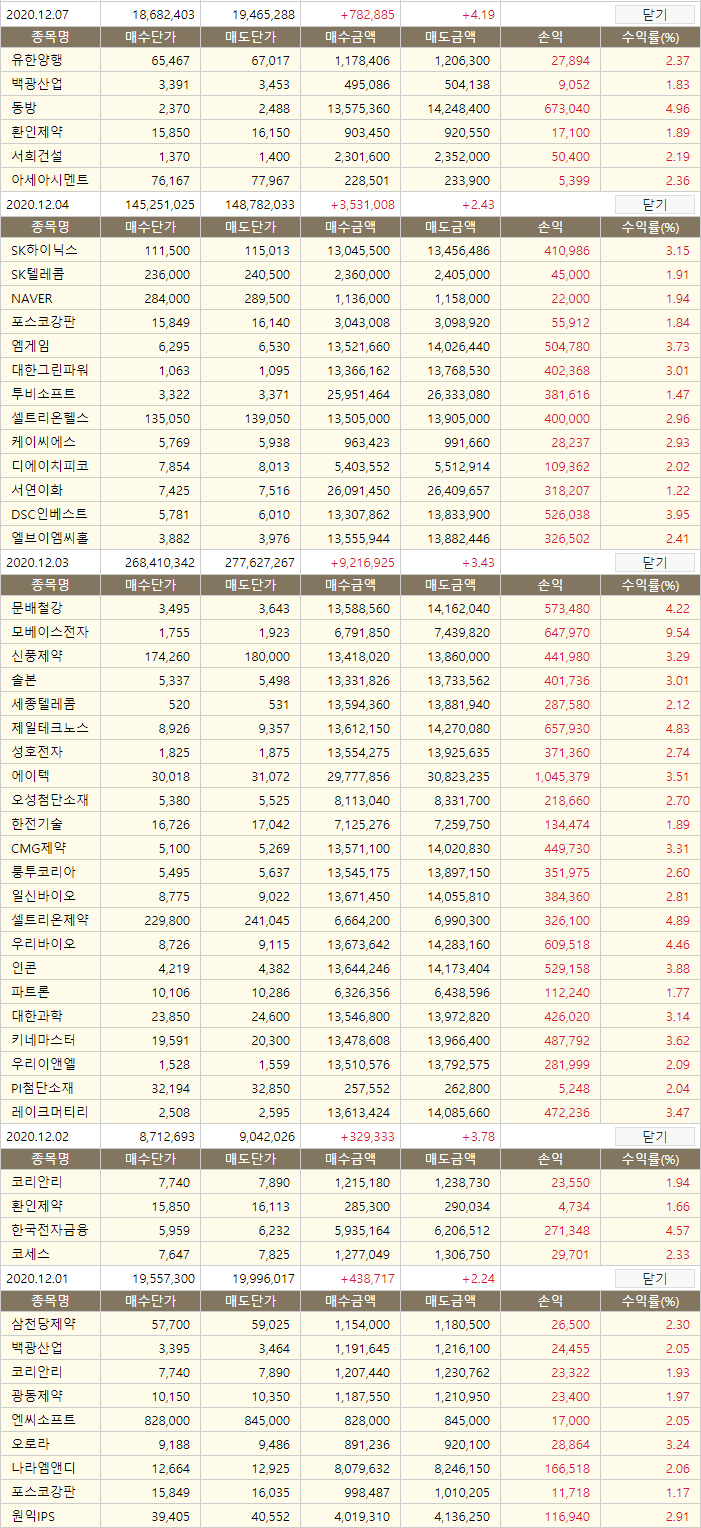
Task: Click the 닫기 button for 2020.12.03
Action: tap(654, 562)
